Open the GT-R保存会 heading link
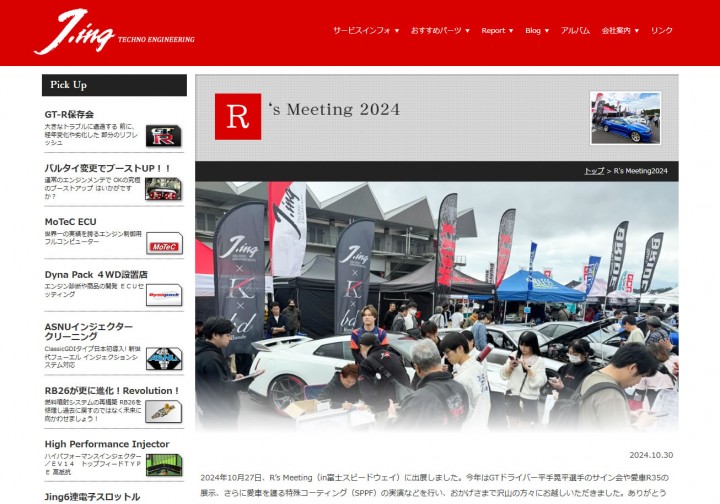The height and width of the screenshot is (504, 720). point(69,115)
